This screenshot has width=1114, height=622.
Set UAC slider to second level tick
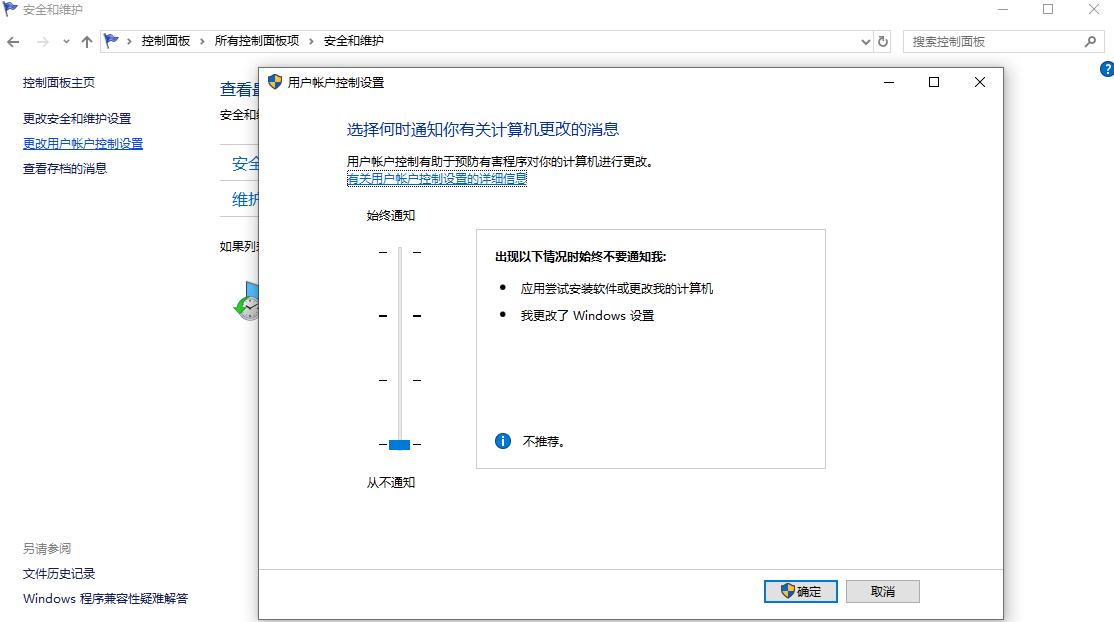pyautogui.click(x=400, y=316)
